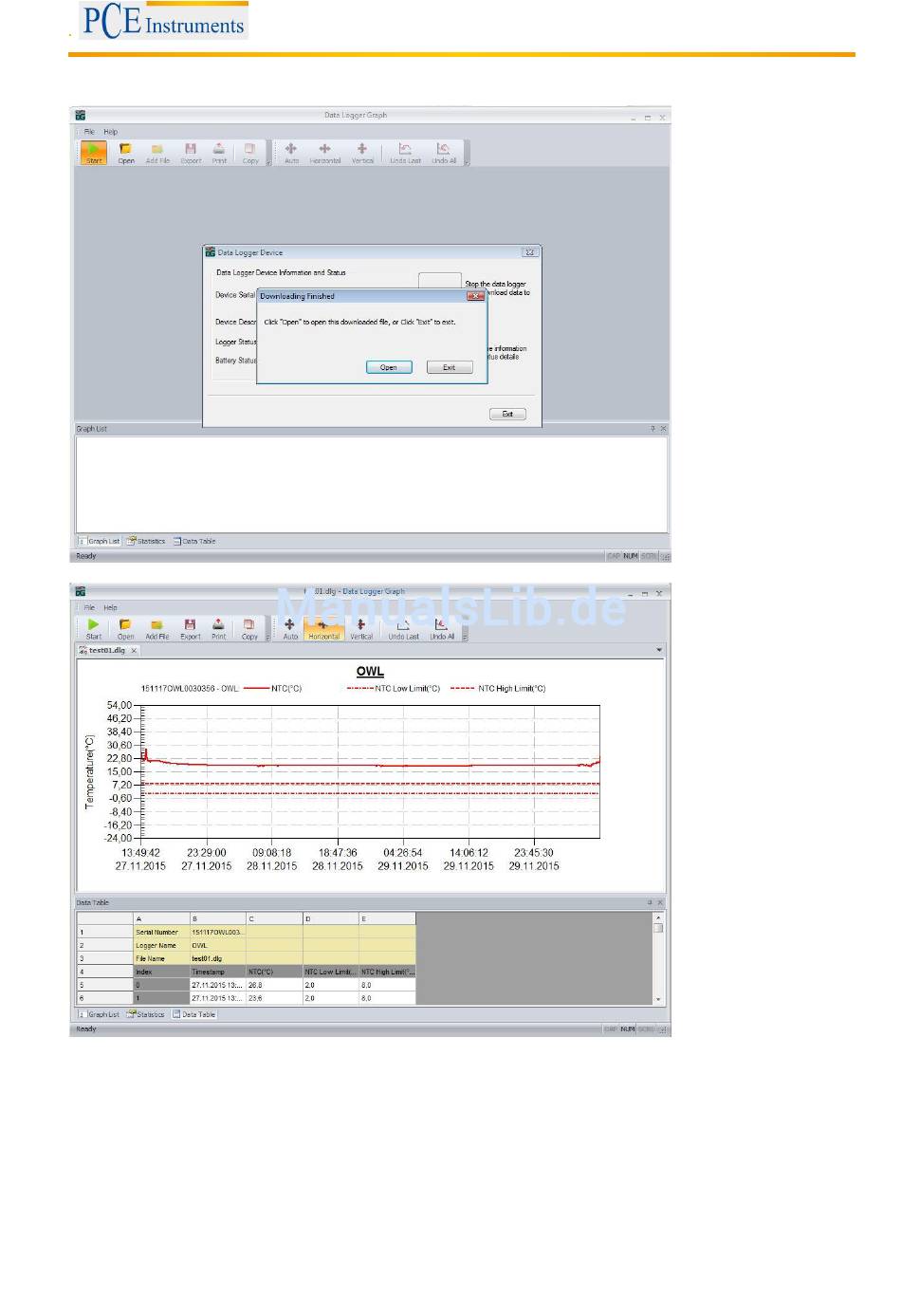Click Serial Number cell in Data Table
The height and width of the screenshot is (1316, 901).
coord(161,932)
